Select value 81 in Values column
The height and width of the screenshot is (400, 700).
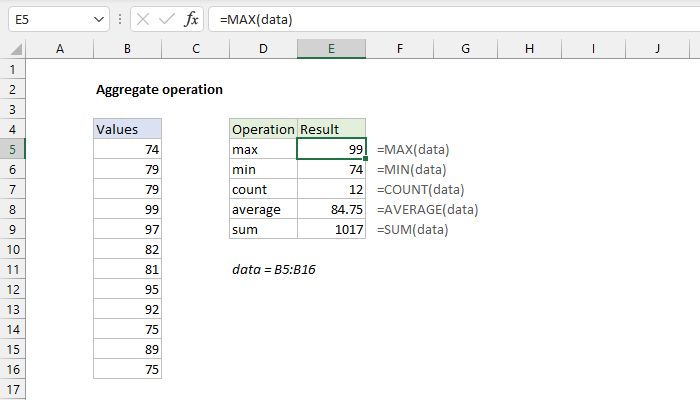pyautogui.click(x=127, y=269)
